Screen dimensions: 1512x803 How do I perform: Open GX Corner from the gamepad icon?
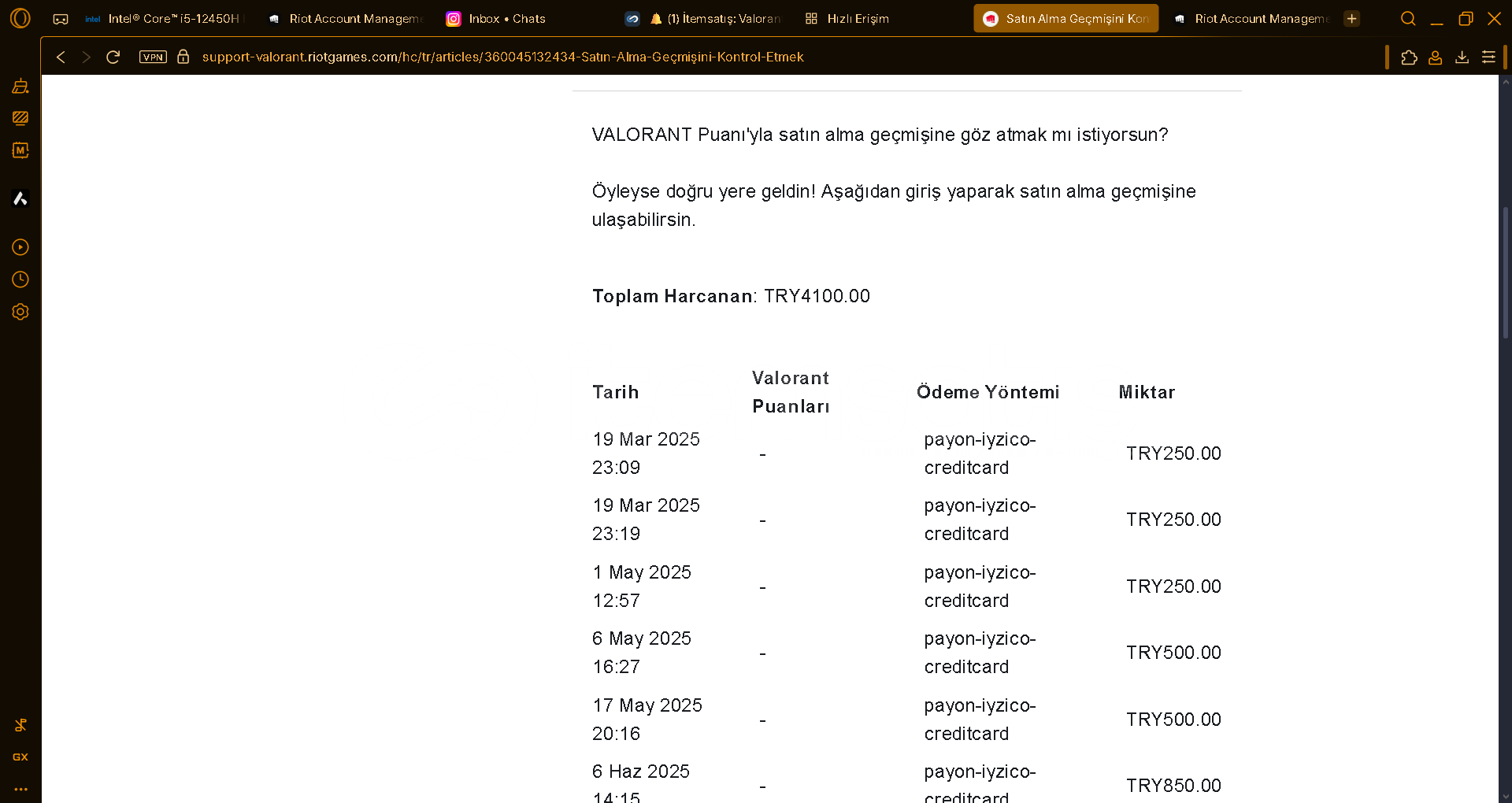tap(61, 19)
